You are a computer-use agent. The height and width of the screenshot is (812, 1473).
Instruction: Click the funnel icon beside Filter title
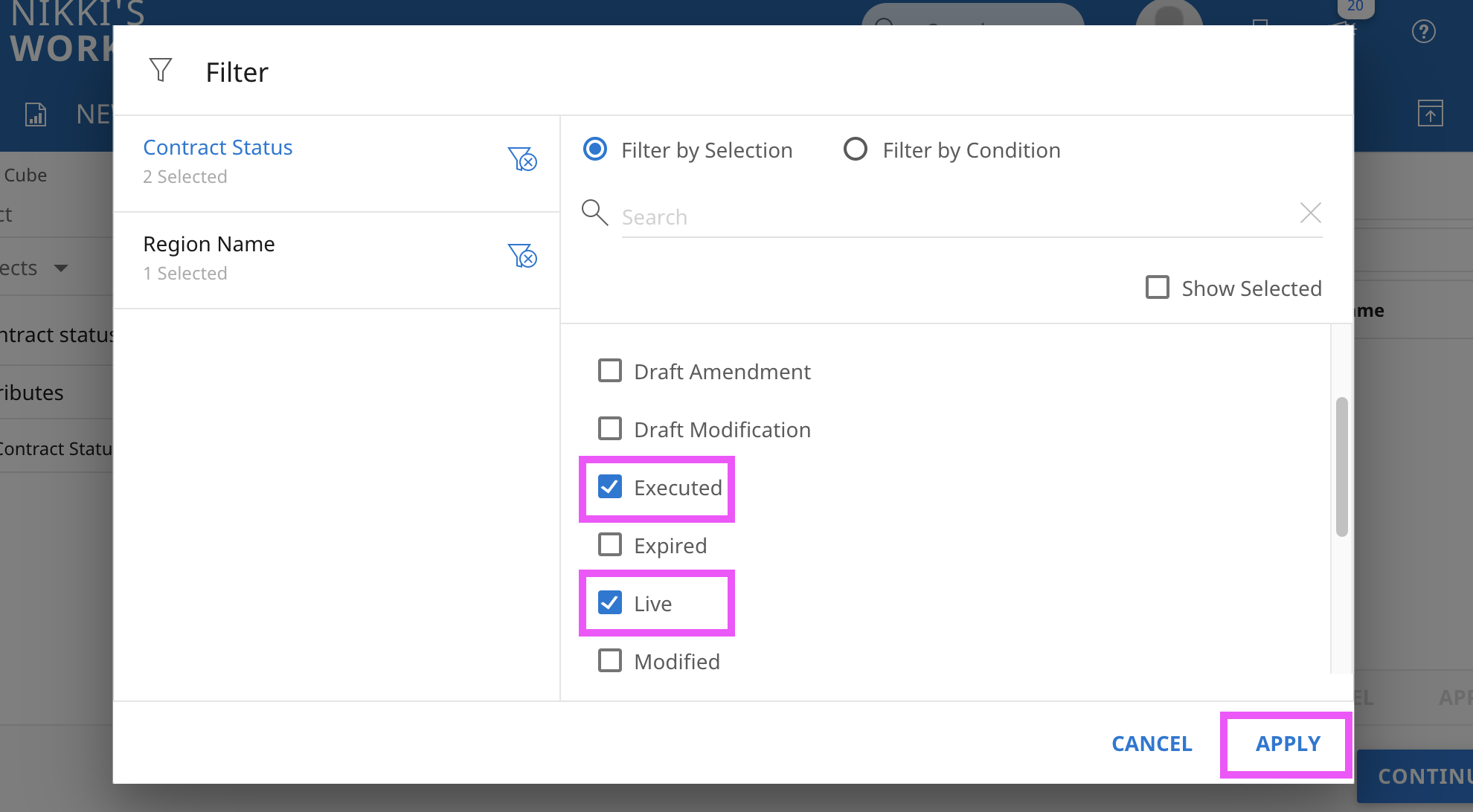(x=161, y=71)
